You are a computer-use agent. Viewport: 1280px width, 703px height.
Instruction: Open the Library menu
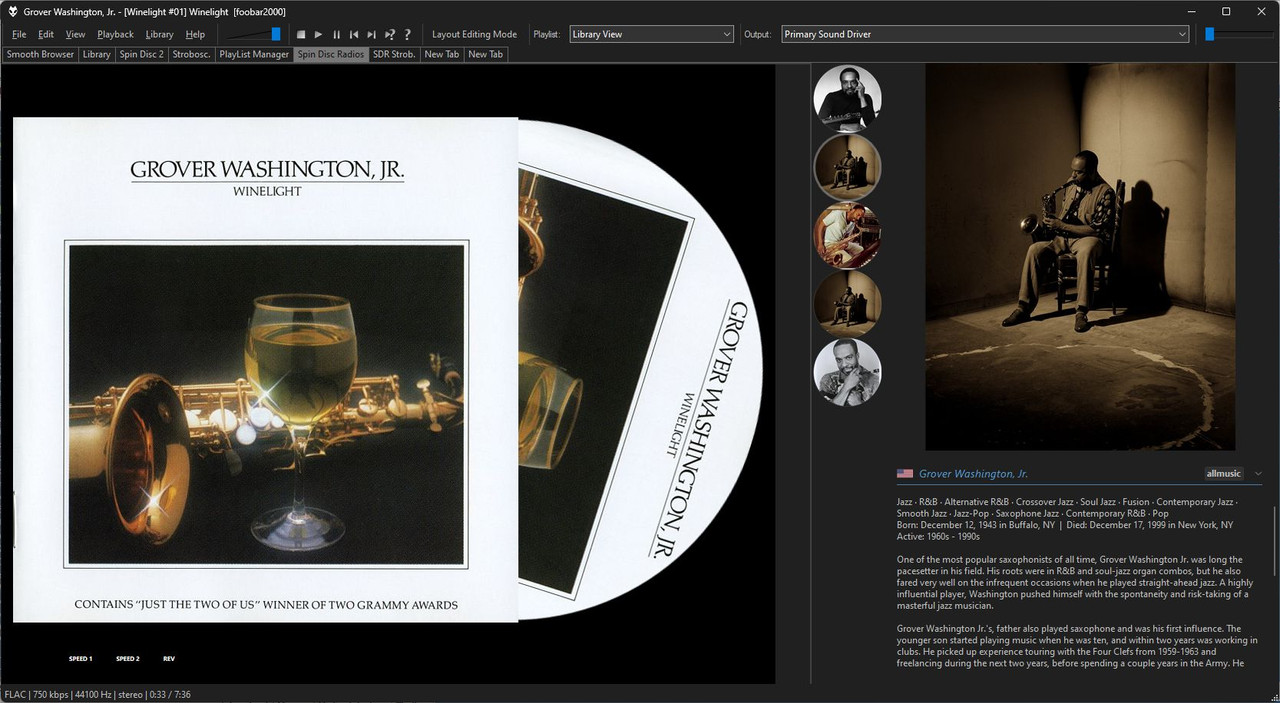click(159, 34)
